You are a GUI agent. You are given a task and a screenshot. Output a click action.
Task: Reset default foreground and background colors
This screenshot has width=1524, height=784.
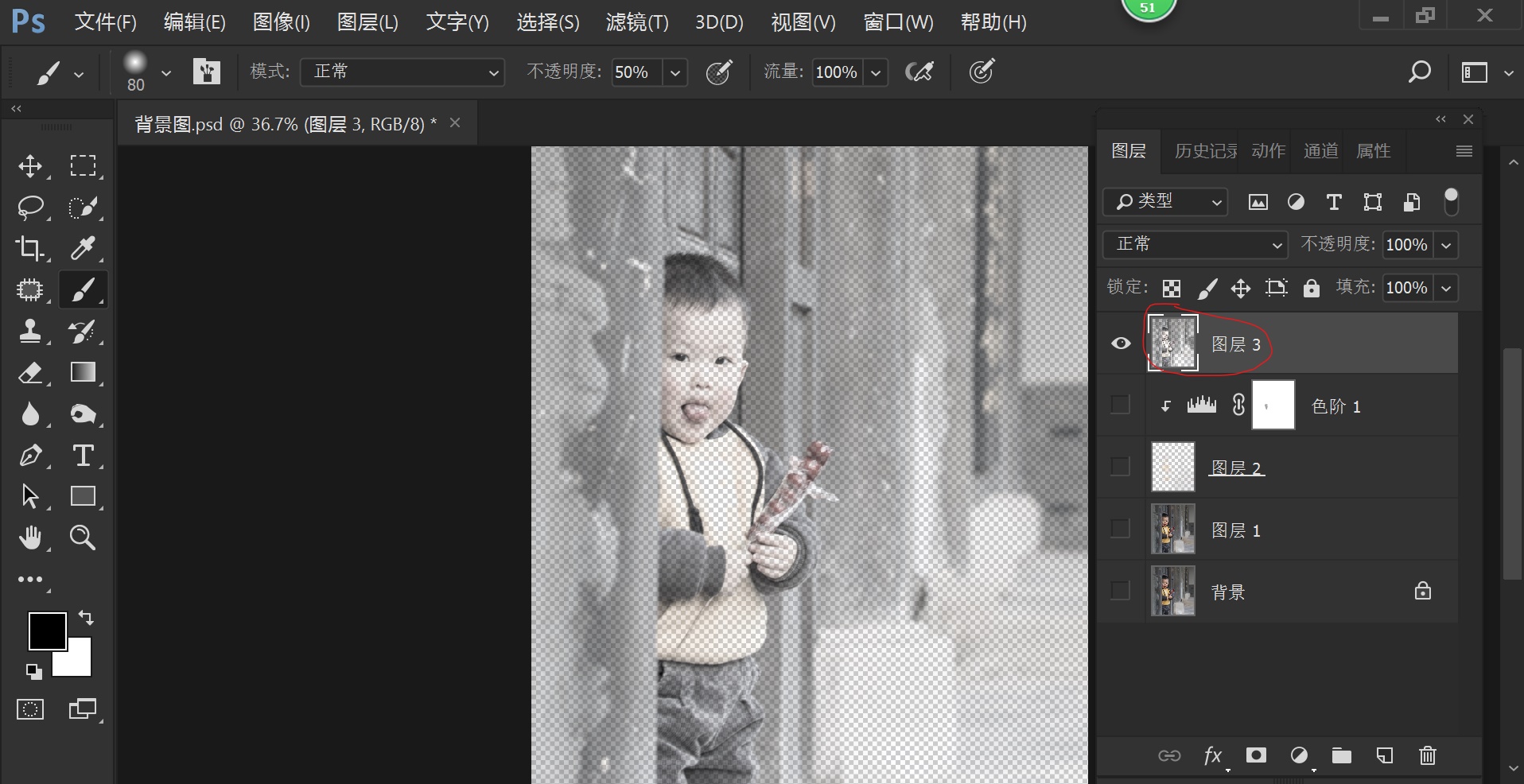point(33,672)
